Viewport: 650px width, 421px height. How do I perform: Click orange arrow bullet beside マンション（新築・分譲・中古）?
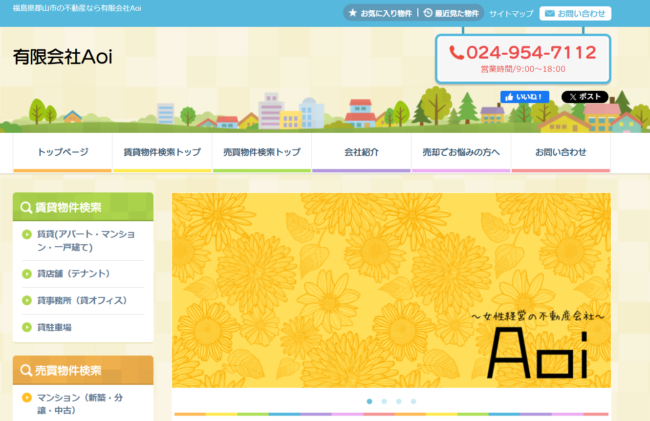27,398
